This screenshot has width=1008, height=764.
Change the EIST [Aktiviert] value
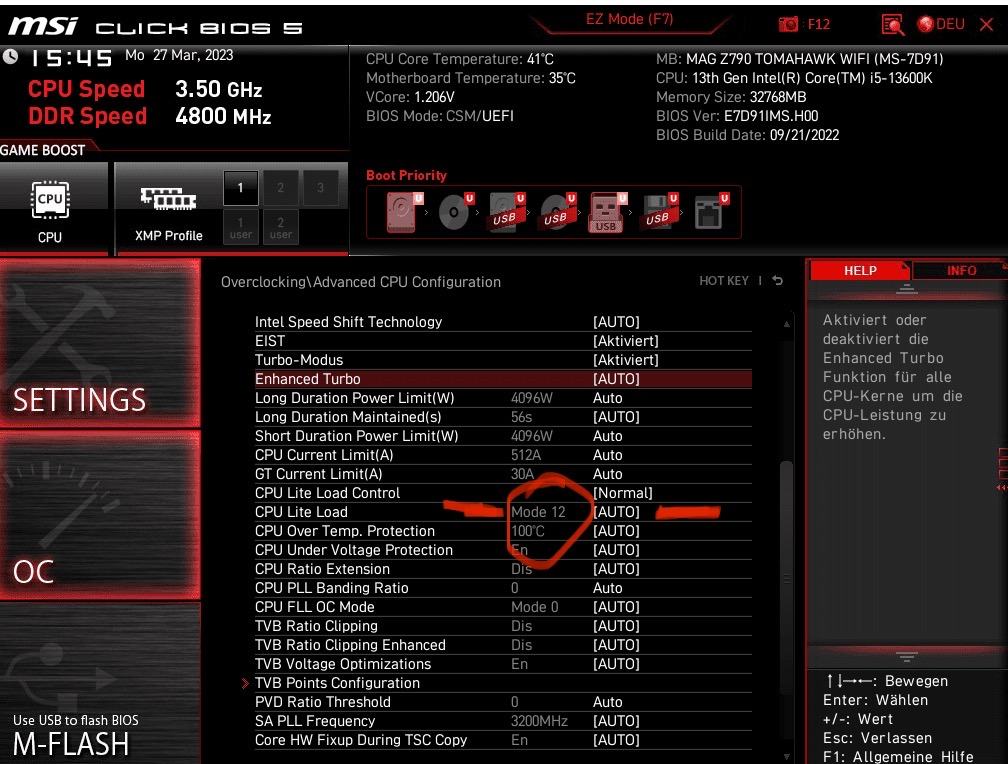(x=626, y=341)
